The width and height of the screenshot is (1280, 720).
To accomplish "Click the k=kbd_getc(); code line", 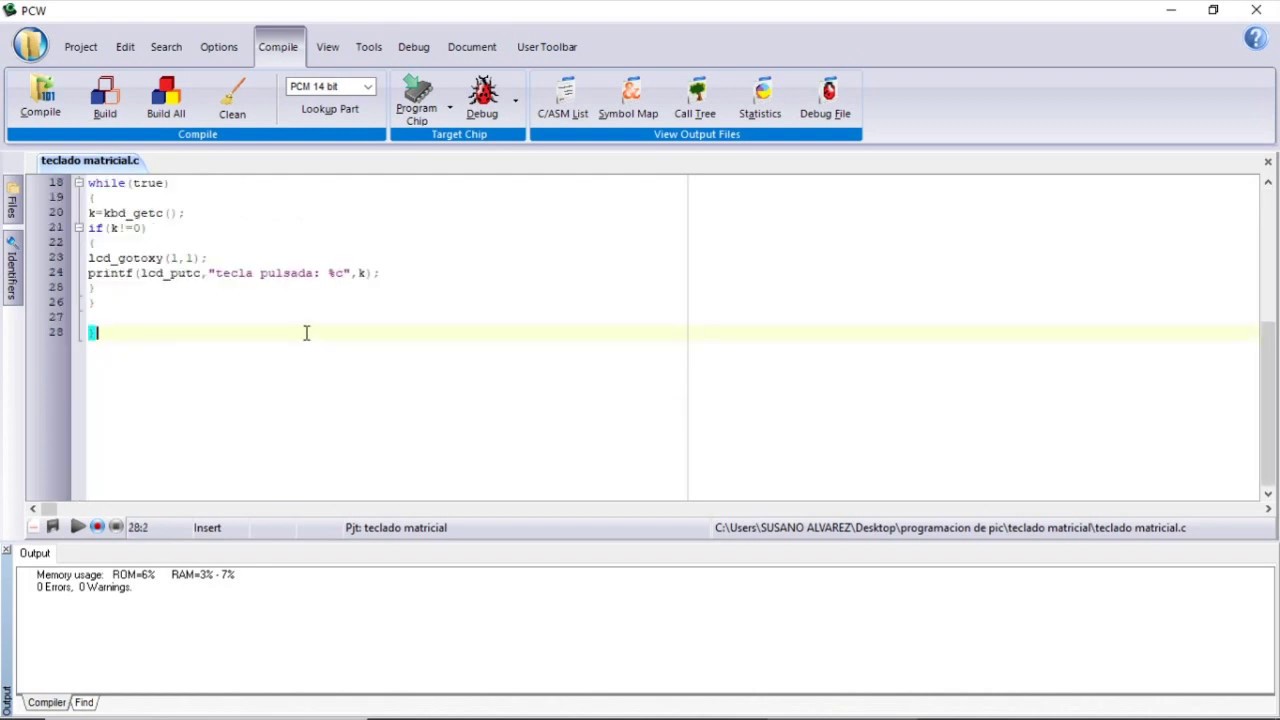I will (x=136, y=213).
